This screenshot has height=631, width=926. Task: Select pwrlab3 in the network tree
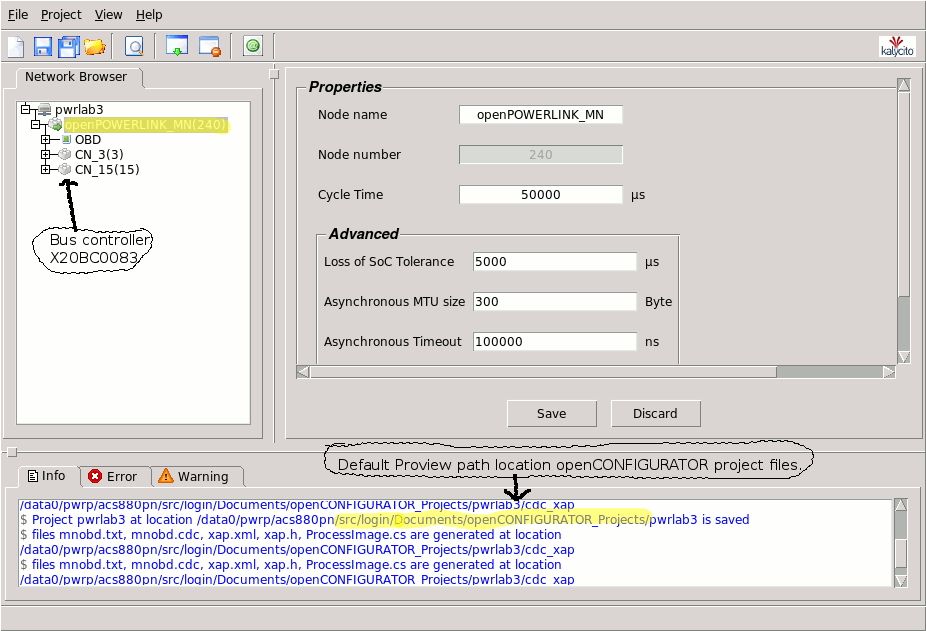coord(79,110)
